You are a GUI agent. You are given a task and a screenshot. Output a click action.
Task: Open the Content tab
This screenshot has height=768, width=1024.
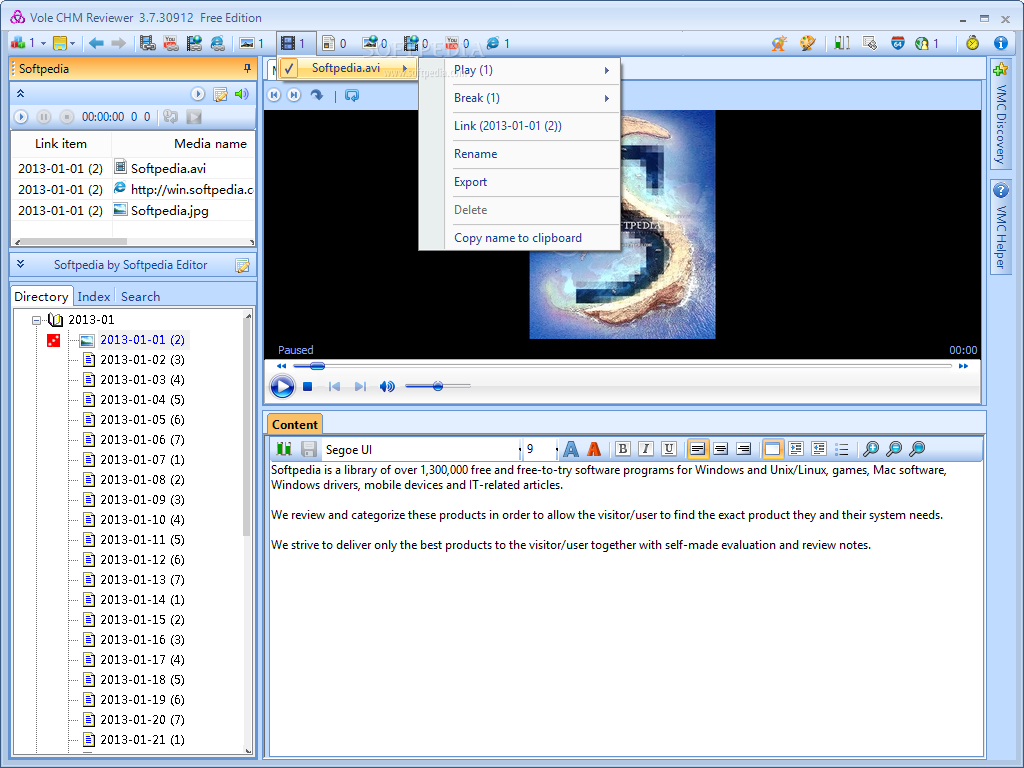[295, 424]
